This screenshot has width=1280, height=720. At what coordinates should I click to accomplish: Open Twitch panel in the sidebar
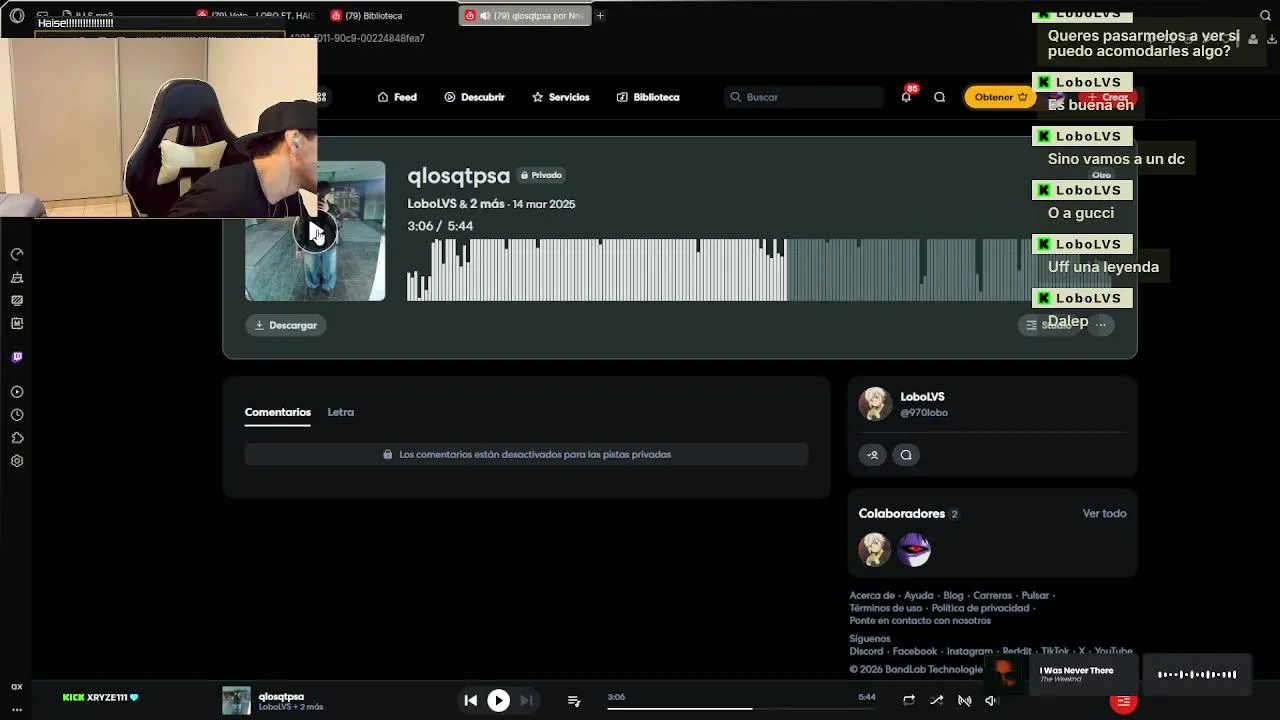pos(17,357)
